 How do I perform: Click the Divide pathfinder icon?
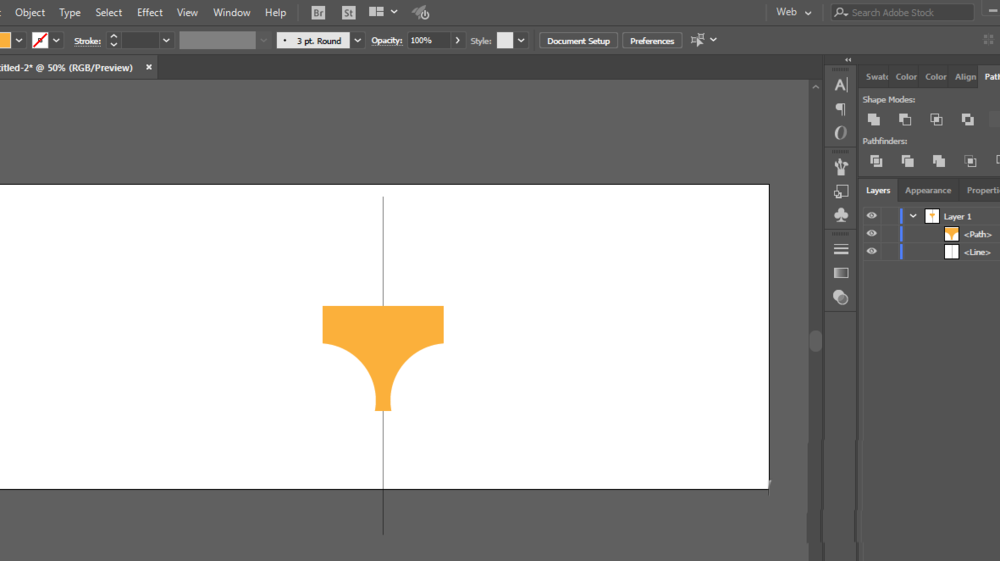[876, 161]
